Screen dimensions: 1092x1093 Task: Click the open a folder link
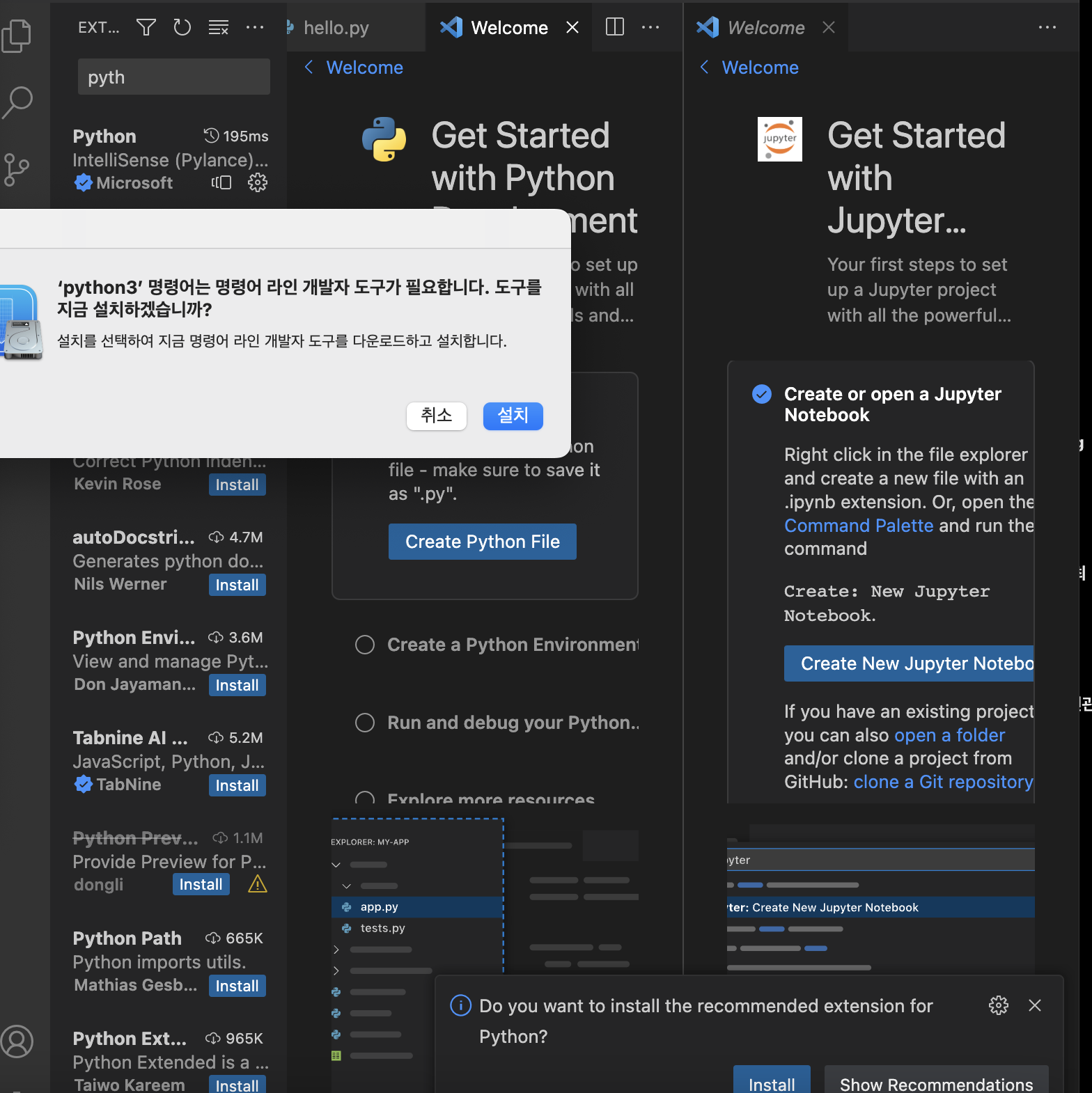tap(949, 735)
